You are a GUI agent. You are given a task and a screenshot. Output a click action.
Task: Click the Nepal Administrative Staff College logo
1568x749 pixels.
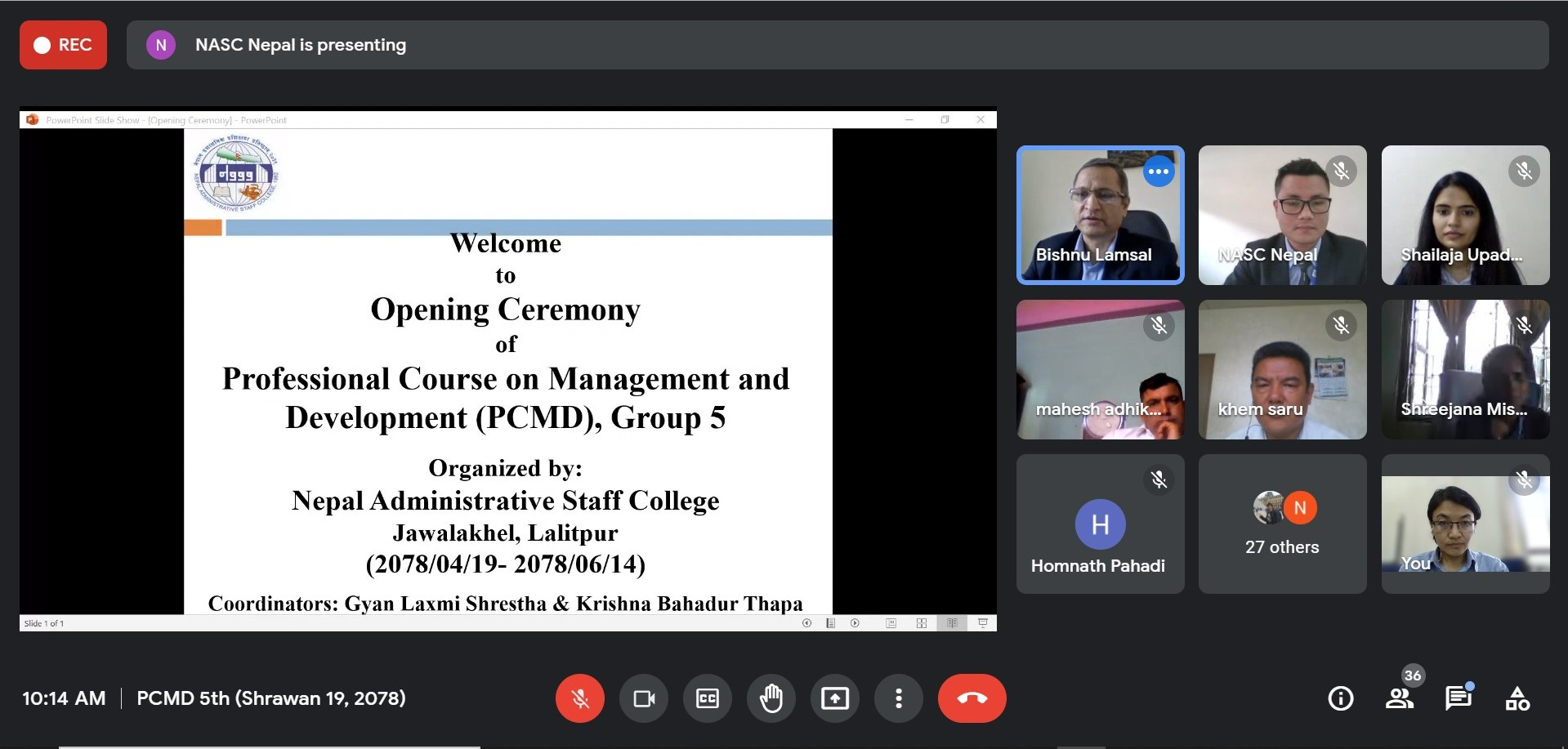(x=236, y=174)
